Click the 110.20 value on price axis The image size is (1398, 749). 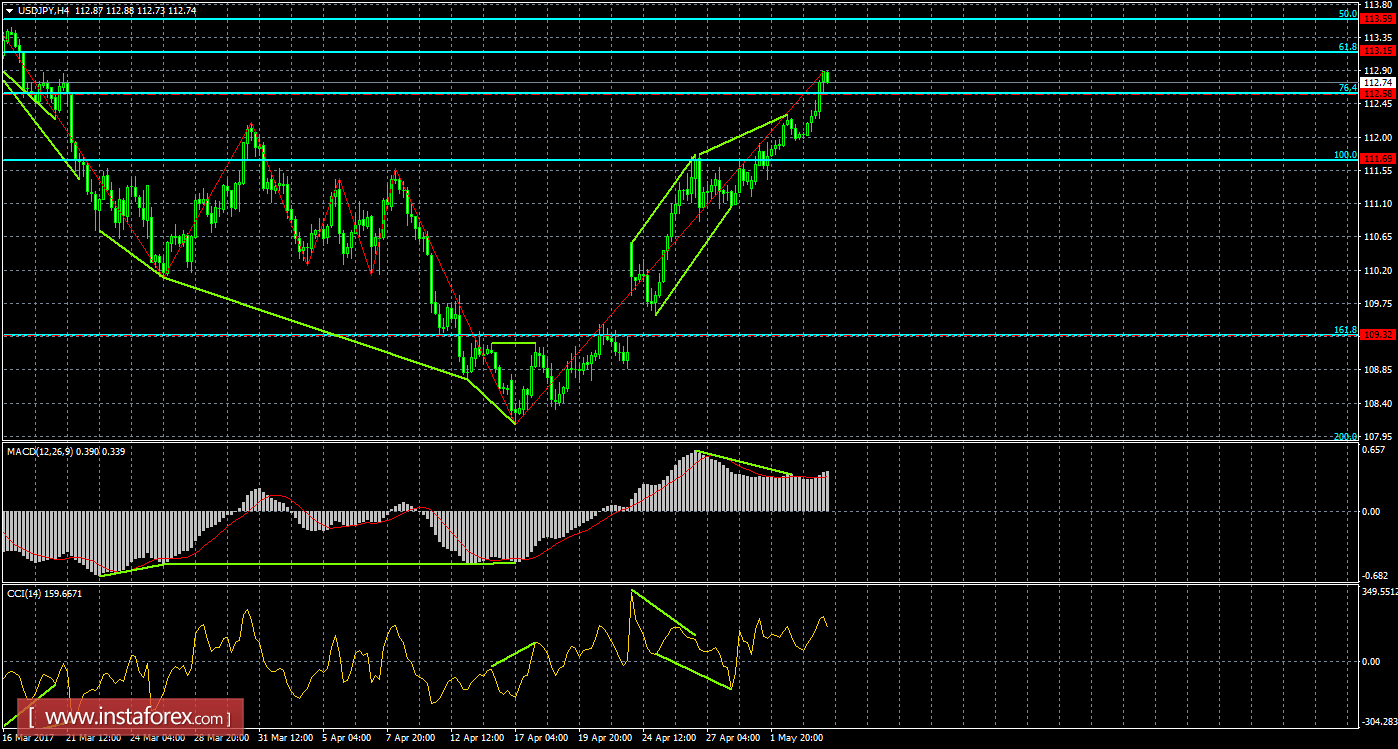click(1379, 270)
